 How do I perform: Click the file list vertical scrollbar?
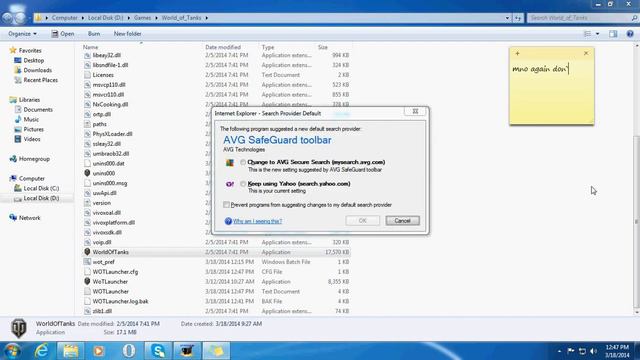tap(636, 222)
